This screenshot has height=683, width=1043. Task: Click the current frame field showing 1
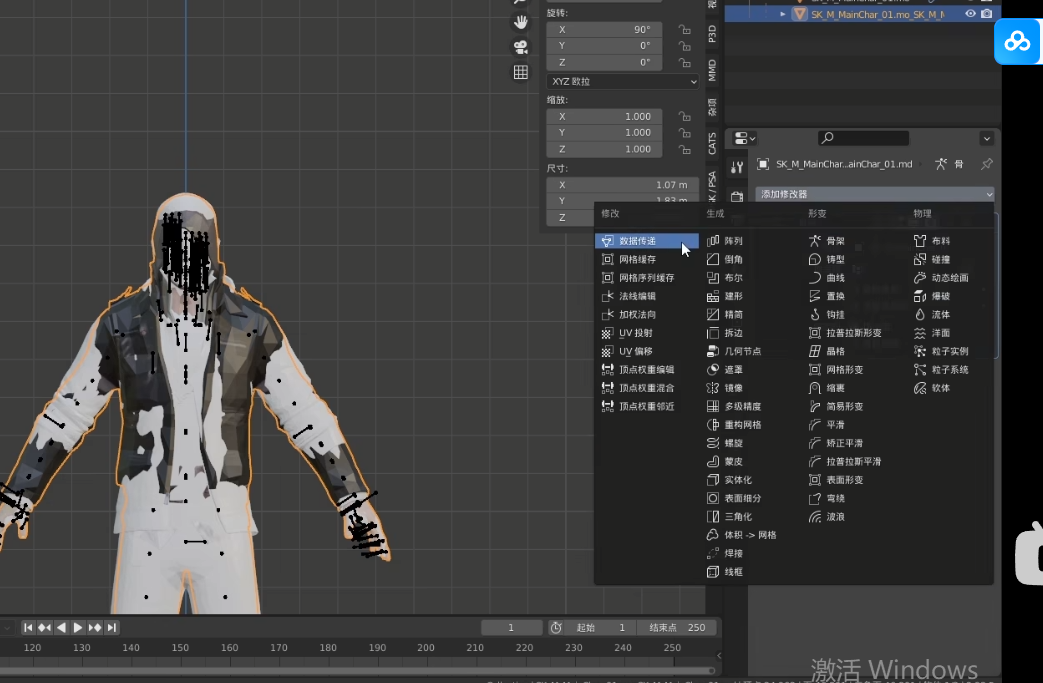[511, 627]
